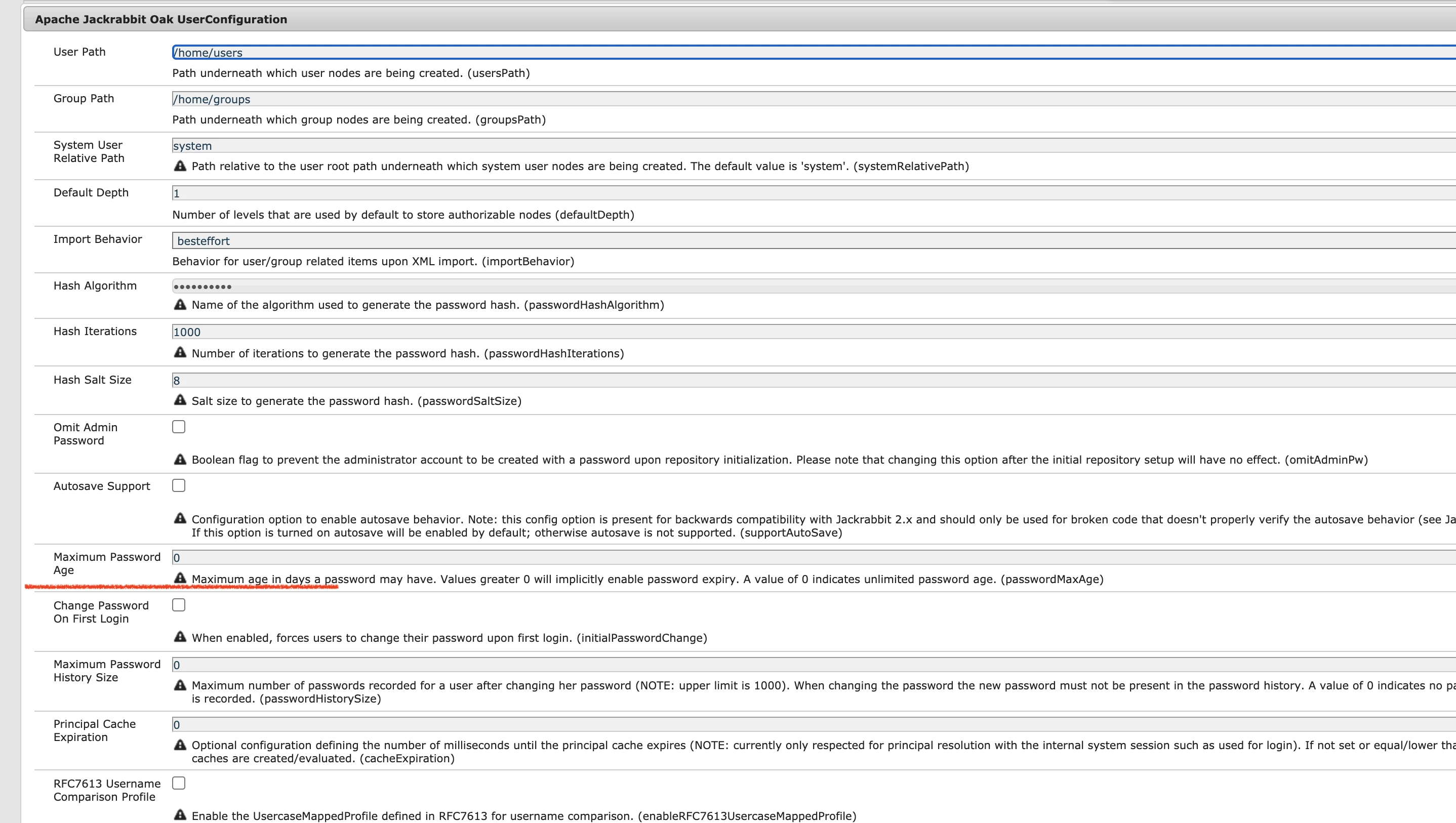Screen dimensions: 1456x823
Task: Check Change Password On First Login
Action: point(179,605)
